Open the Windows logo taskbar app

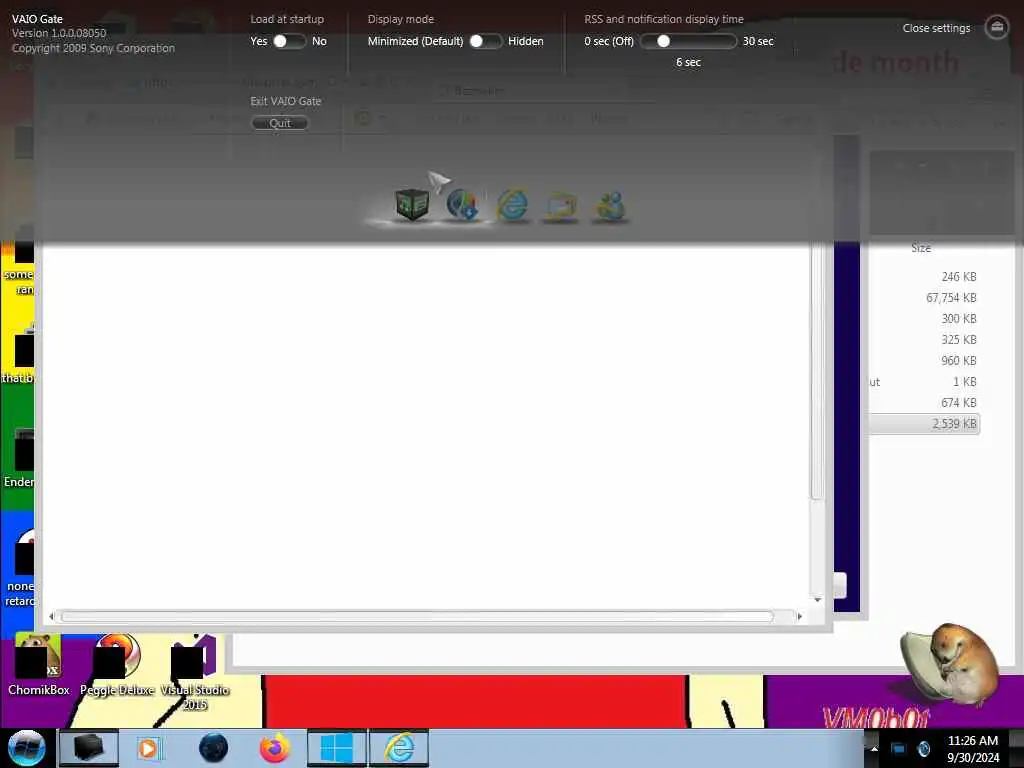tap(337, 748)
